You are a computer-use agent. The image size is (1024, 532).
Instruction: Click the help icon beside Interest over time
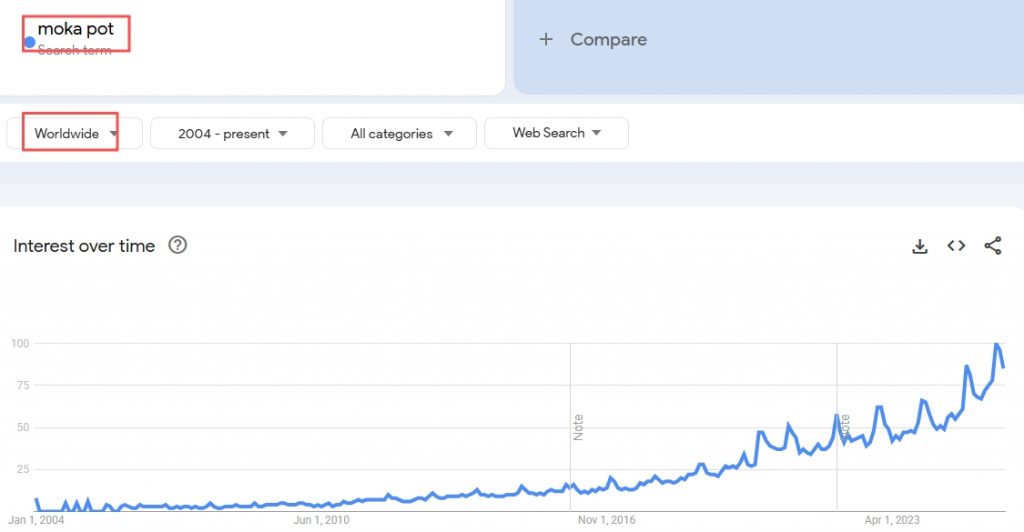click(178, 245)
